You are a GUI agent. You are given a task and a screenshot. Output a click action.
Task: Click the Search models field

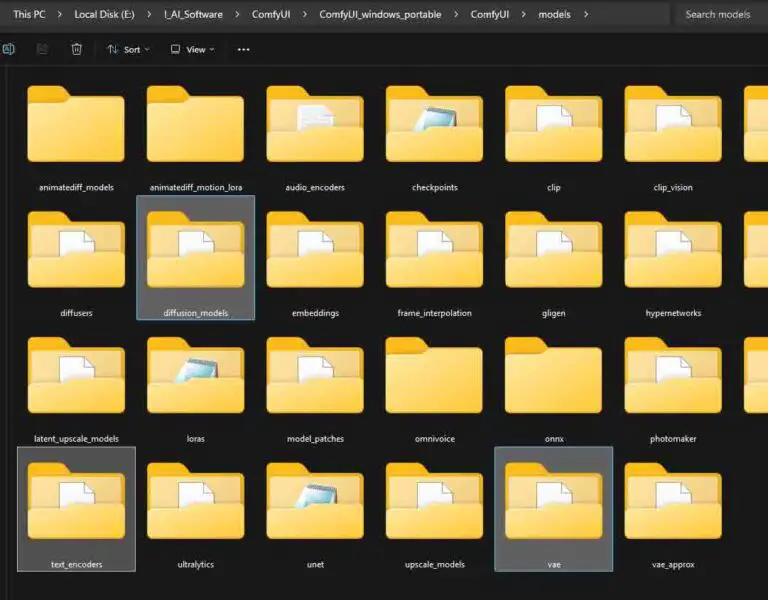(x=721, y=15)
